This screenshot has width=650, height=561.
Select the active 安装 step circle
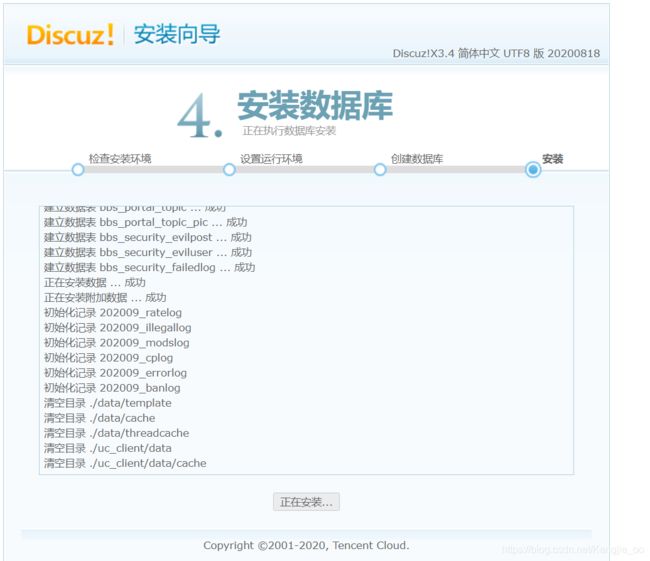tap(533, 169)
